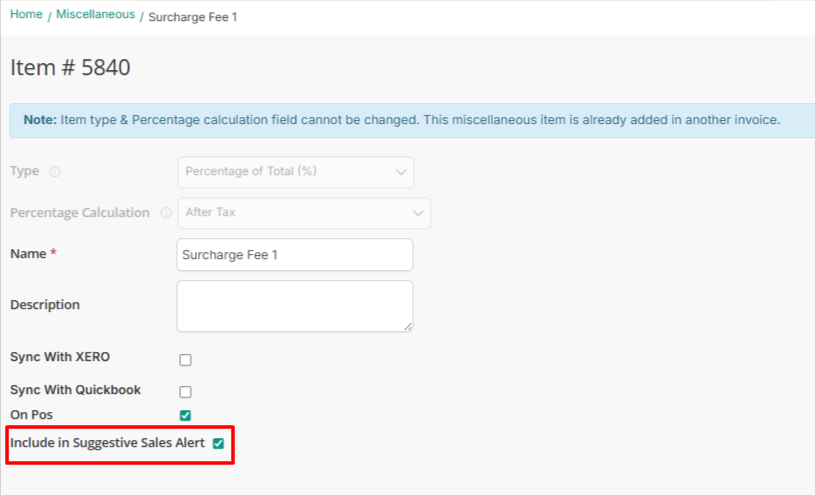Click the Item # 5840 heading
This screenshot has height=495, width=815.
click(x=70, y=68)
